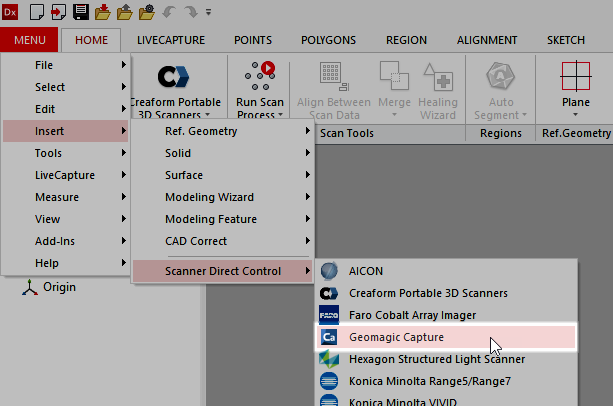This screenshot has width=613, height=406.
Task: Click the AICON scanner icon
Action: pyautogui.click(x=329, y=271)
